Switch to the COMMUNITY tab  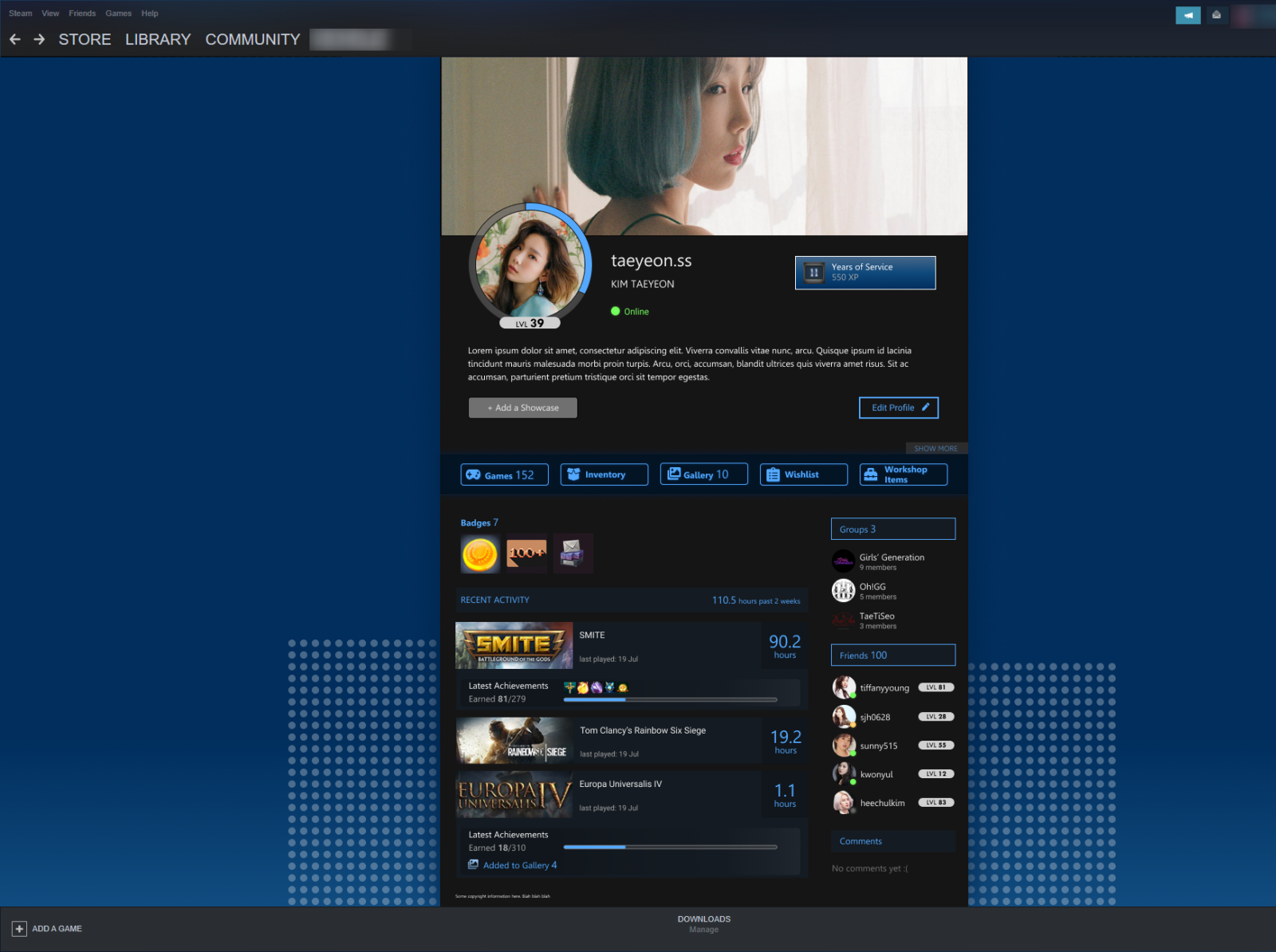(x=252, y=39)
